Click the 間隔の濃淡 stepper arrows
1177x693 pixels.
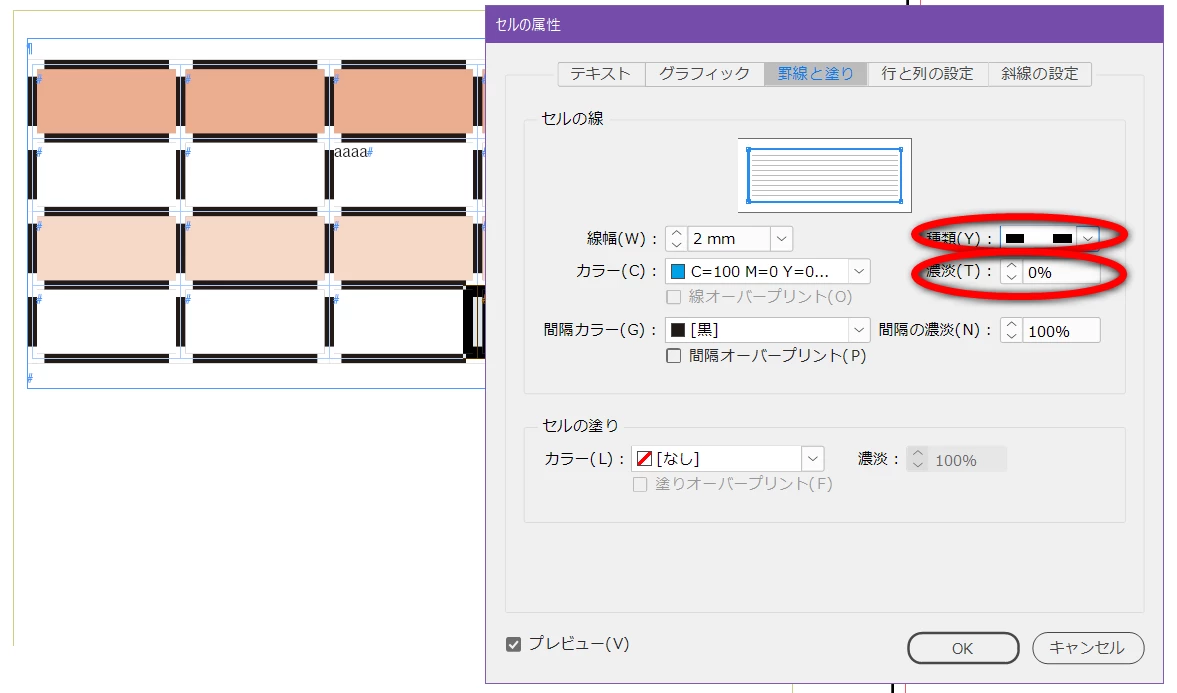coord(1011,330)
